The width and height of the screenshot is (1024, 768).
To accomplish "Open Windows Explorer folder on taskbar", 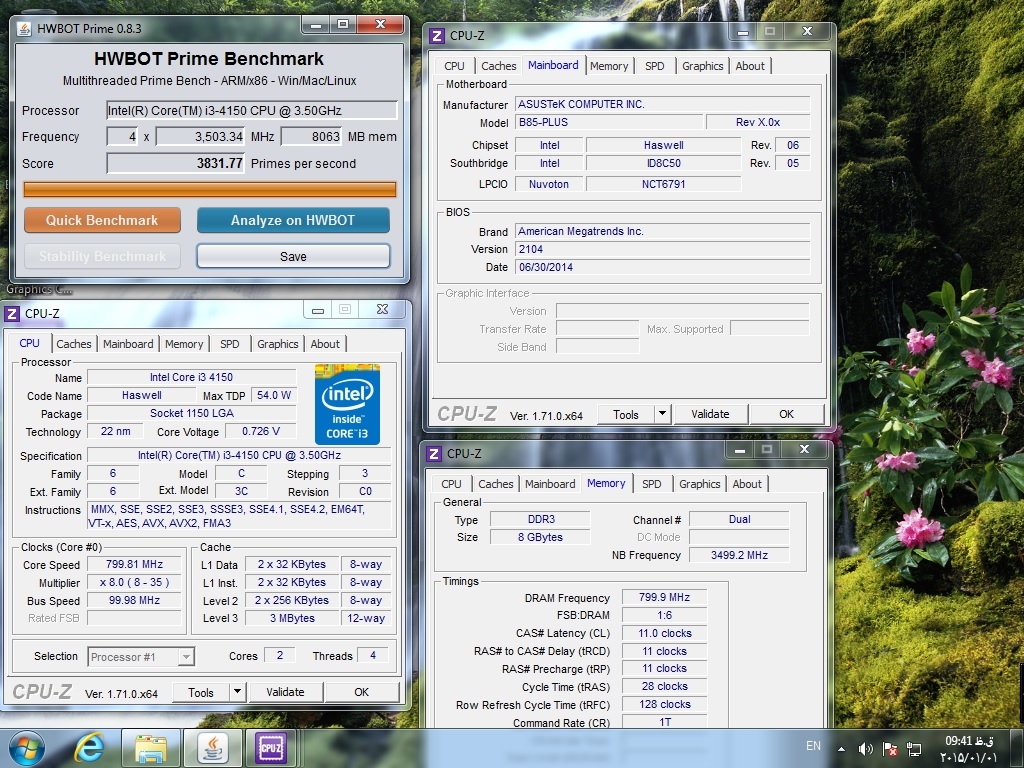I will tap(150, 748).
